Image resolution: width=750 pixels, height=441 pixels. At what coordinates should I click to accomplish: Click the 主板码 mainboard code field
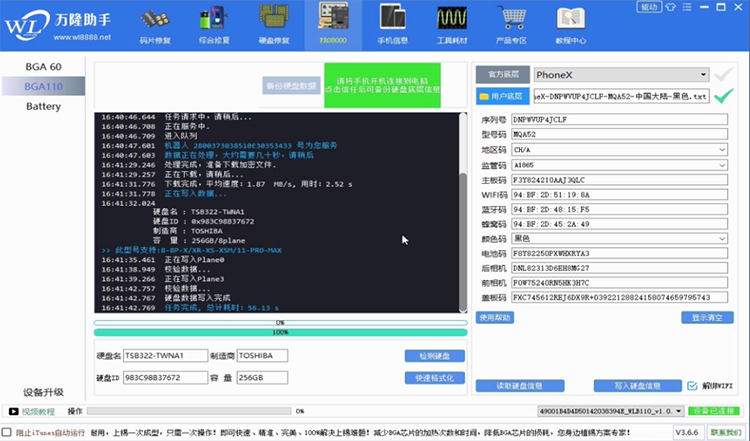[619, 180]
